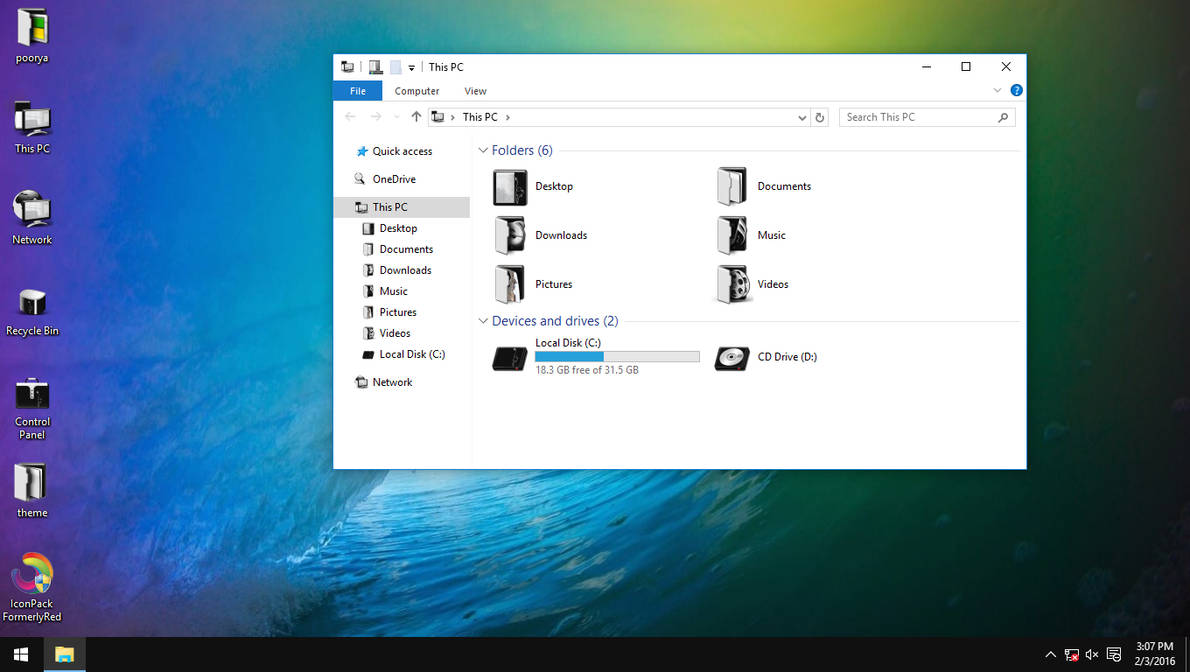Unmute the volume in the system tray
1190x672 pixels.
1092,655
